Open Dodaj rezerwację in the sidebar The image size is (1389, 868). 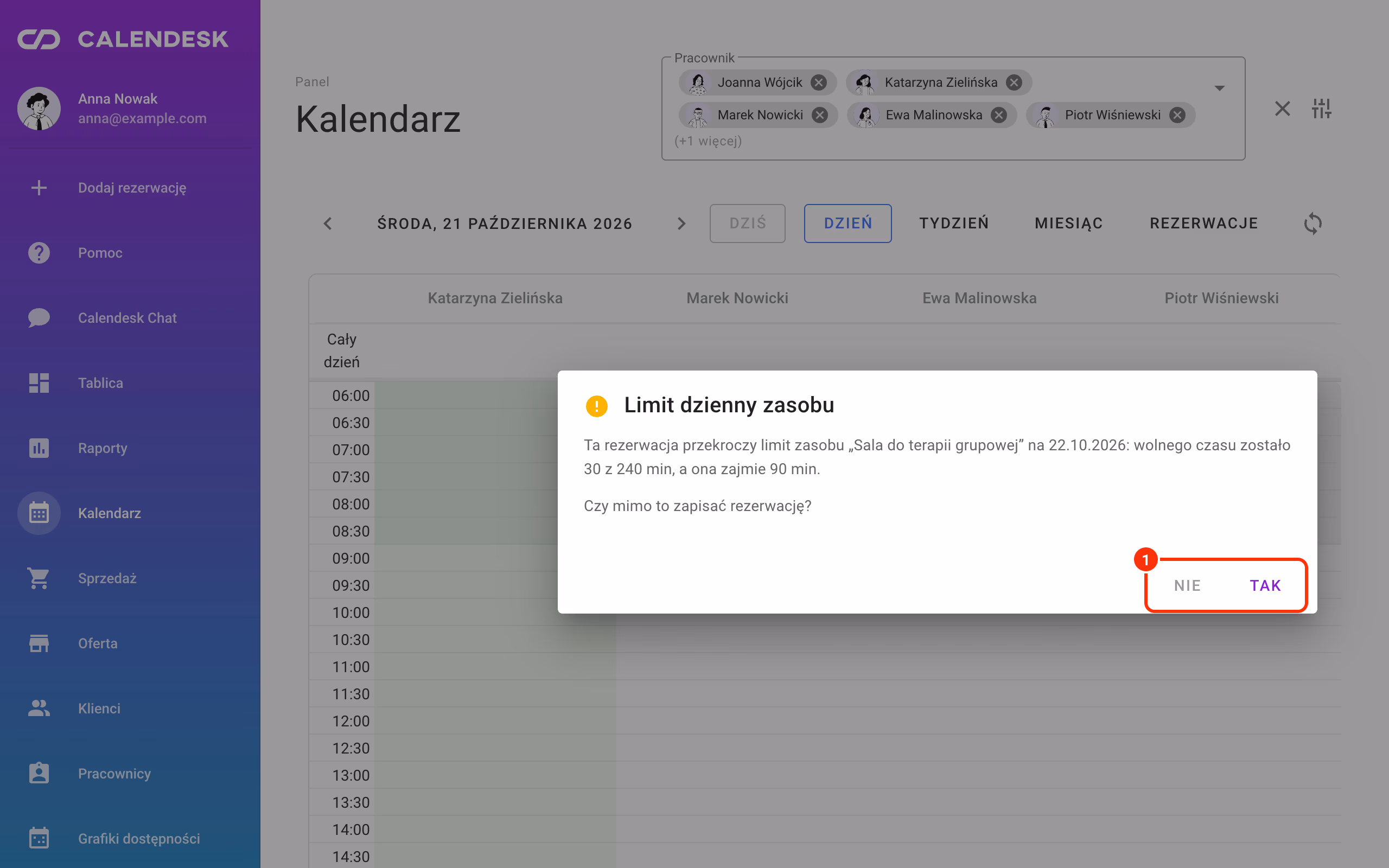tap(131, 188)
